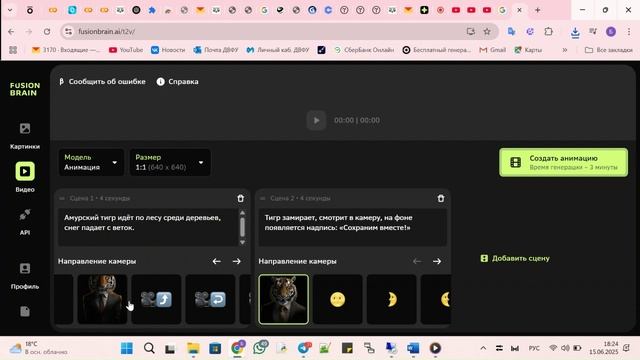Screen dimensions: 640x360
Task: Open the Chrome profile avatar
Action: pos(611,31)
